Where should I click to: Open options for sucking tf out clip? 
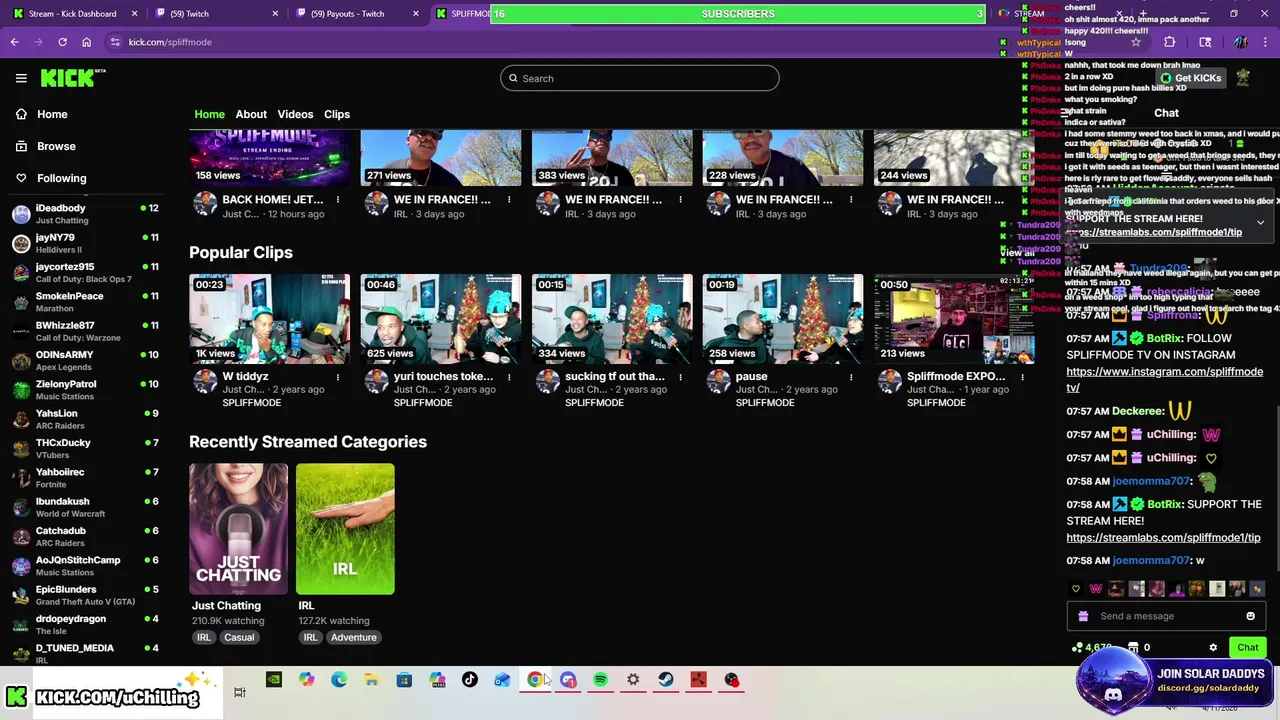[x=680, y=377]
